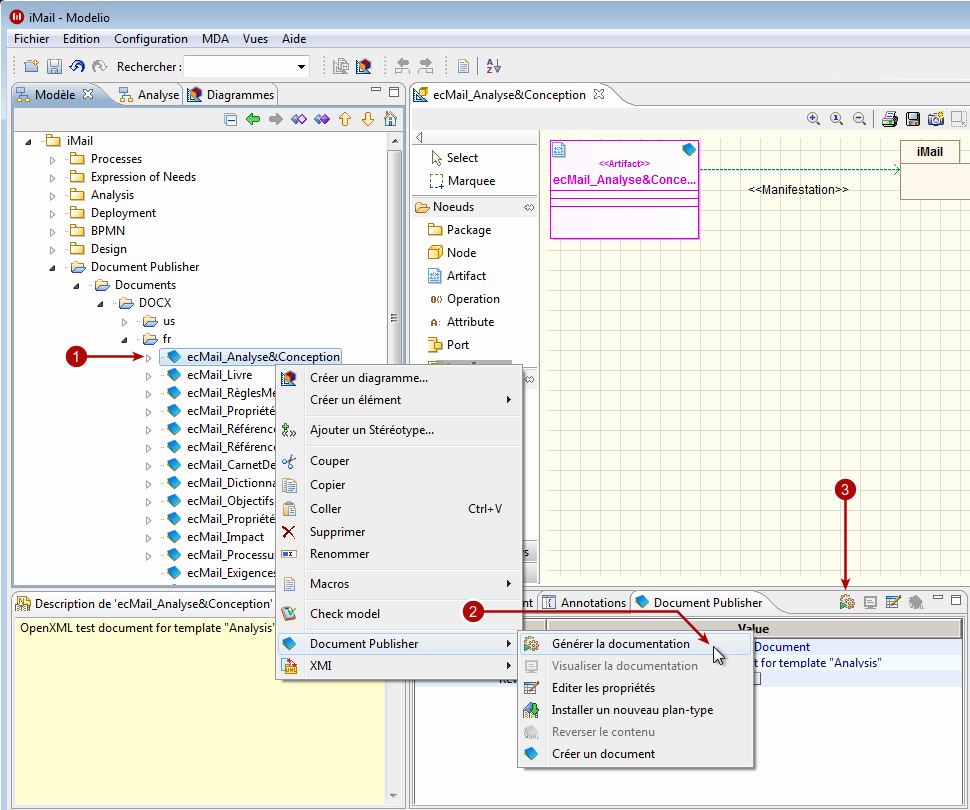The width and height of the screenshot is (970, 810).
Task: Close the ecMail_Analyse&Conception diagram tab
Action: click(598, 94)
